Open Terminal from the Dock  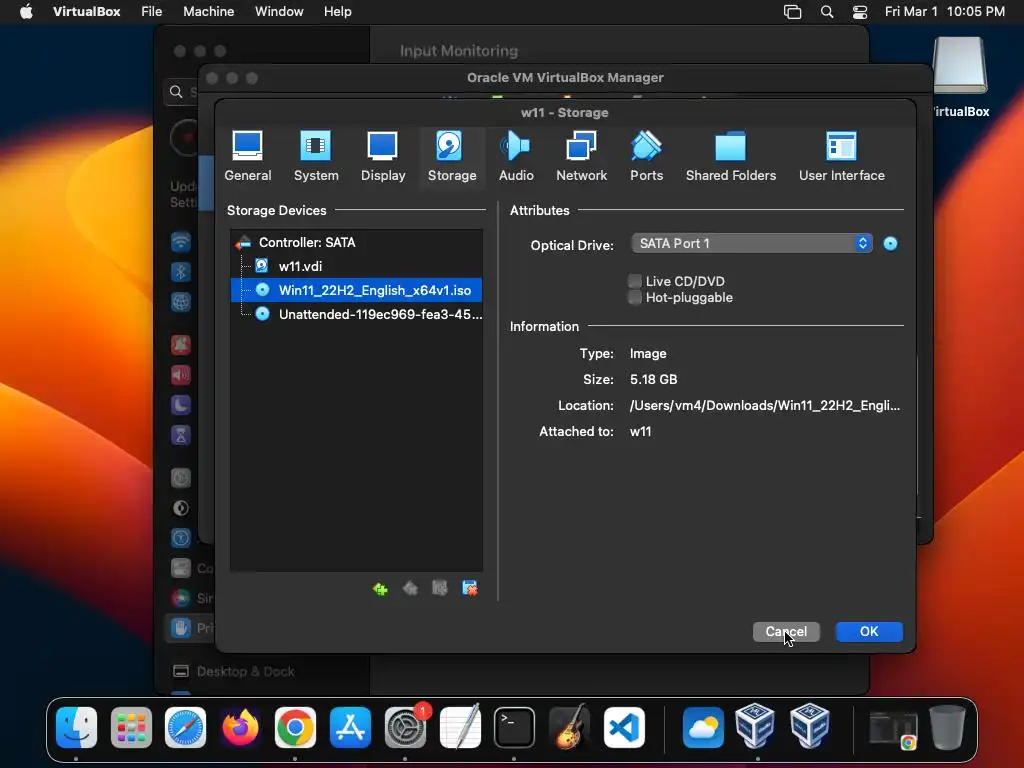pos(515,728)
